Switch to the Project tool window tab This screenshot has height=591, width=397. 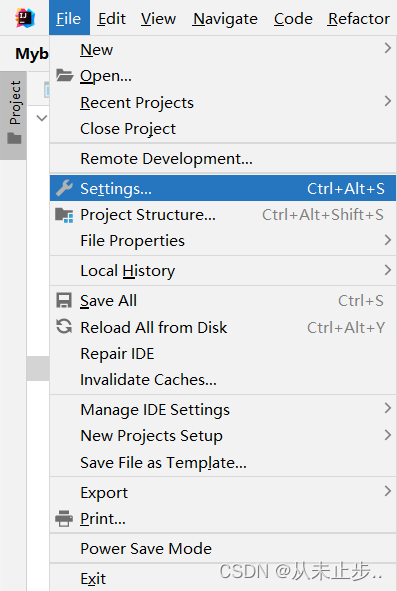point(13,115)
